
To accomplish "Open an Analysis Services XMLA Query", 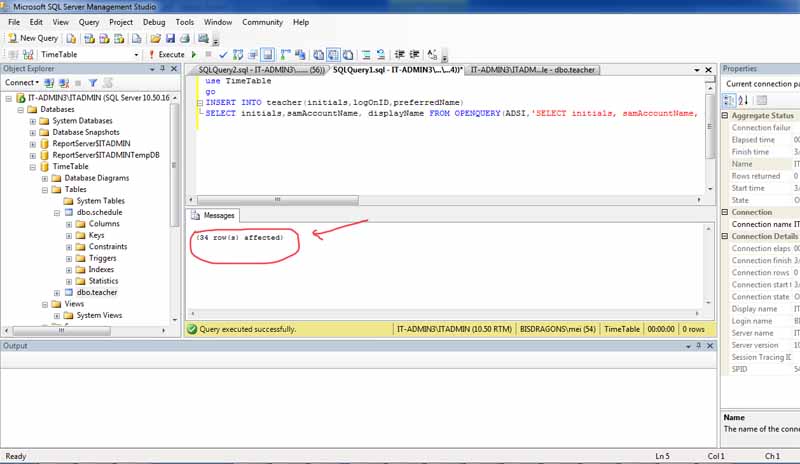I will (119, 38).
